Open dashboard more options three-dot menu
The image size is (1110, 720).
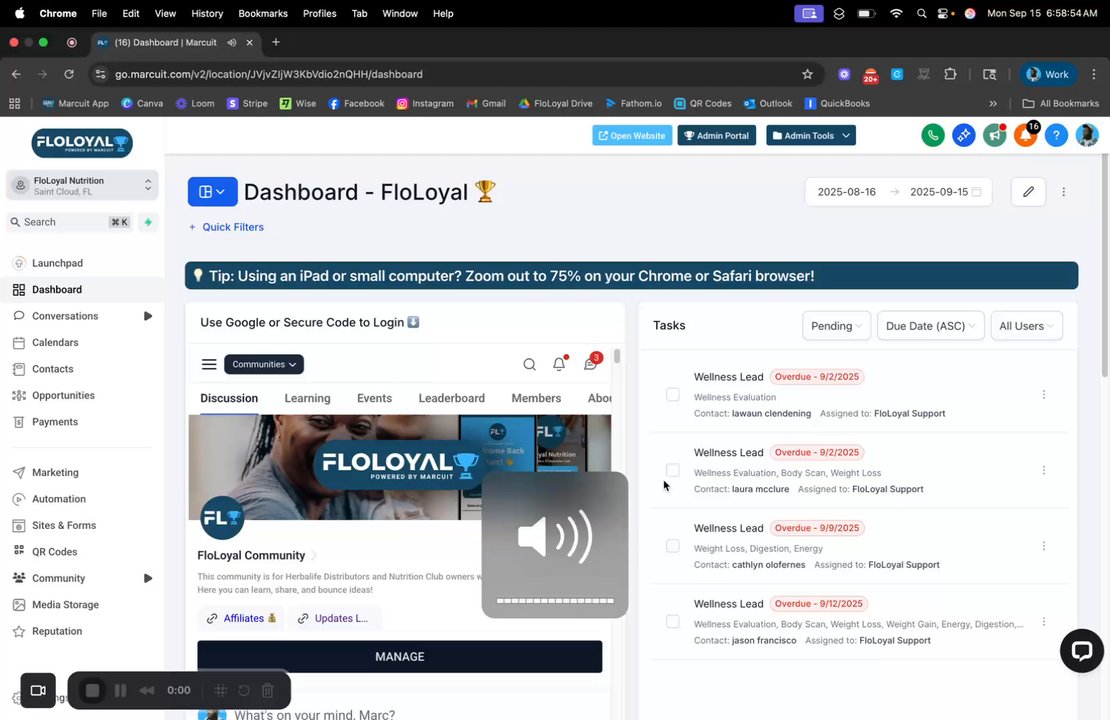coord(1063,192)
